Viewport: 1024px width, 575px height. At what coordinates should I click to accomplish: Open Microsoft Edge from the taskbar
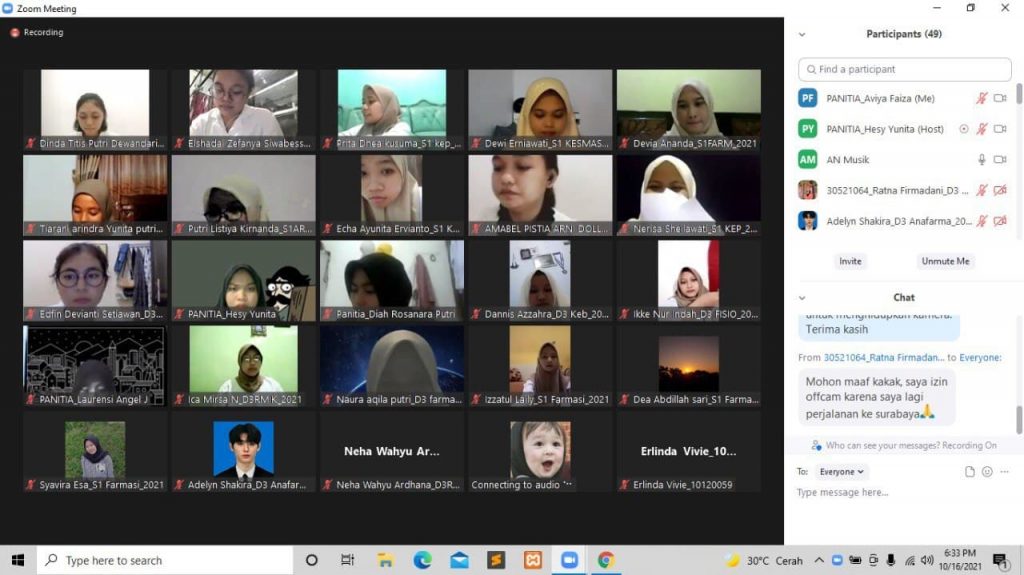pyautogui.click(x=422, y=560)
